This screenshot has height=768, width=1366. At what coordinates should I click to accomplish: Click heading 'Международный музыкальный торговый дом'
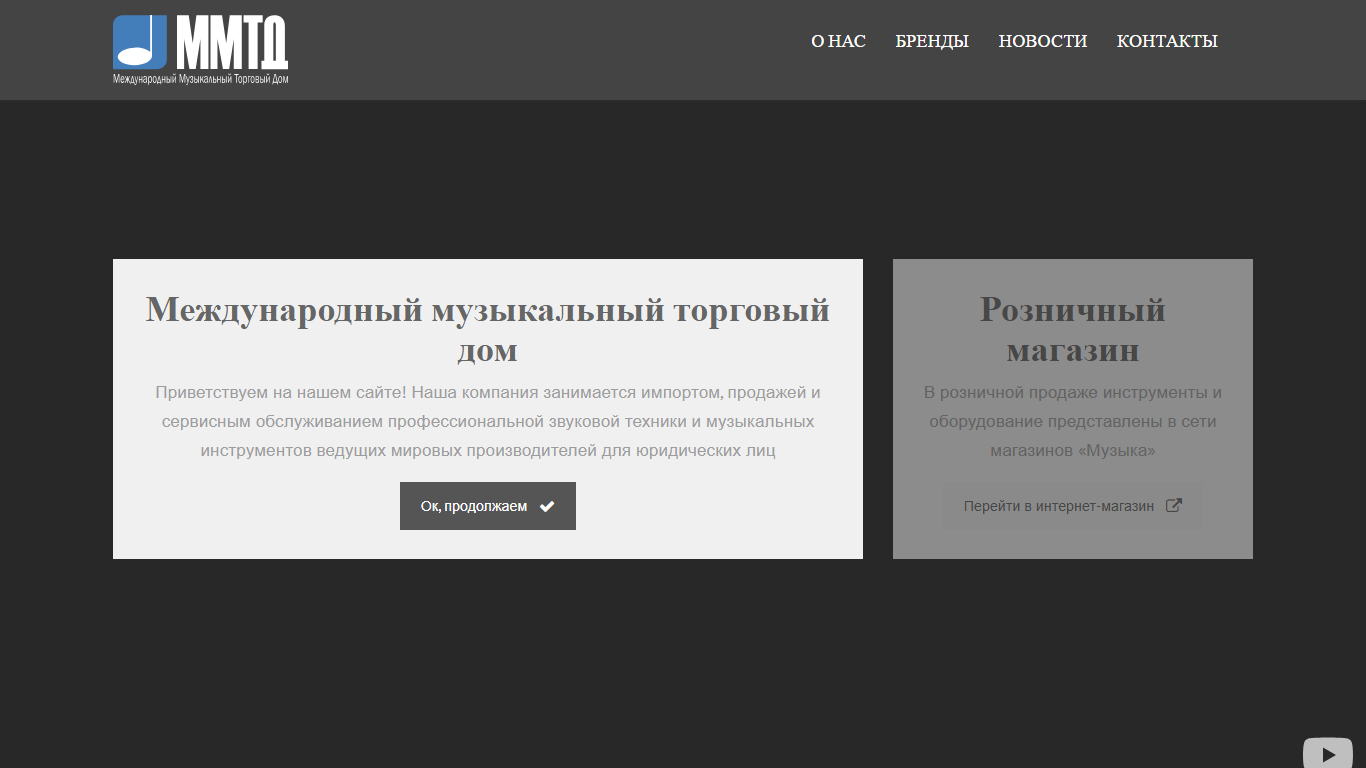pos(488,330)
